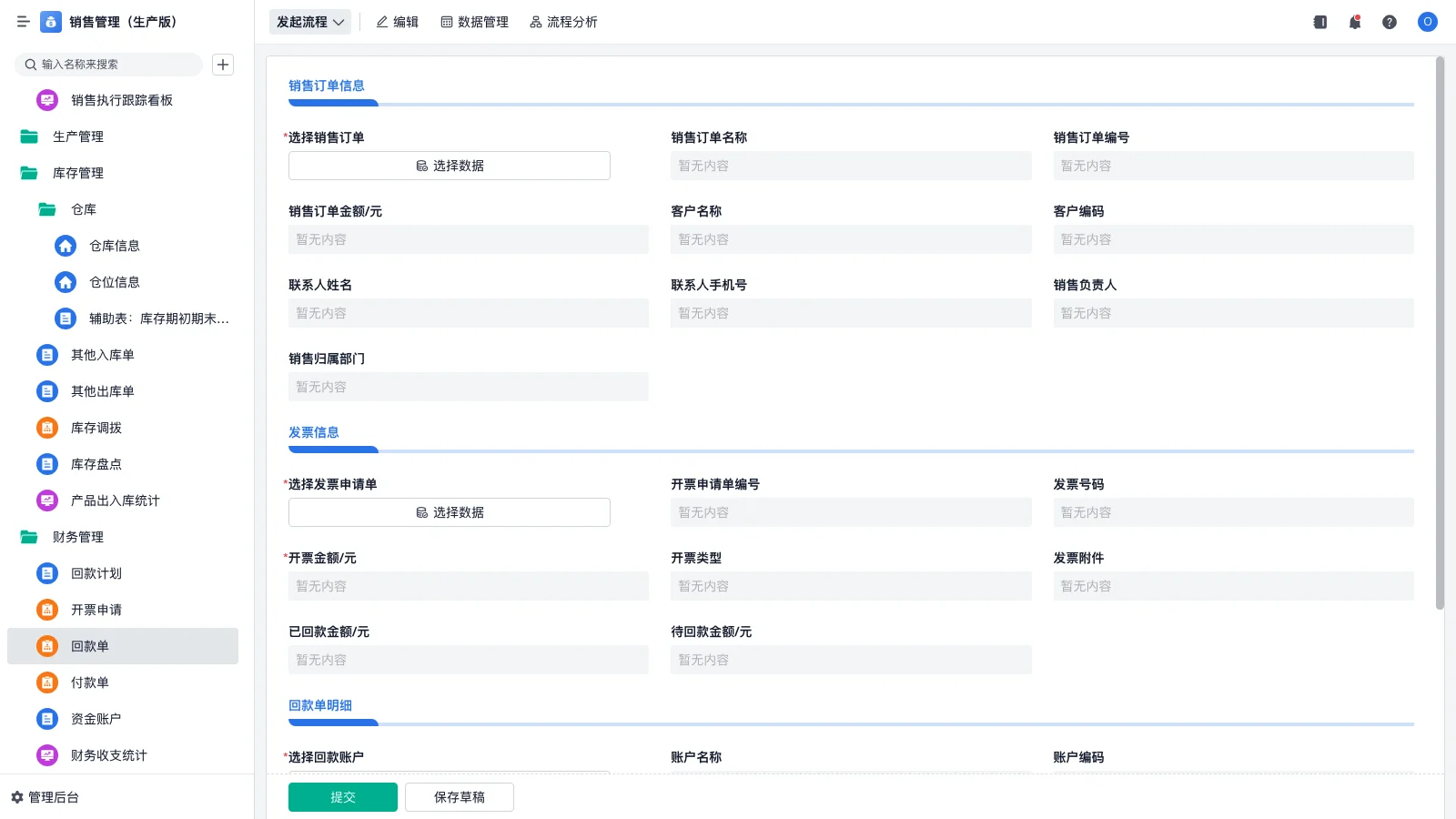Image resolution: width=1456 pixels, height=819 pixels.
Task: Click the help question mark icon
Action: tap(1390, 22)
